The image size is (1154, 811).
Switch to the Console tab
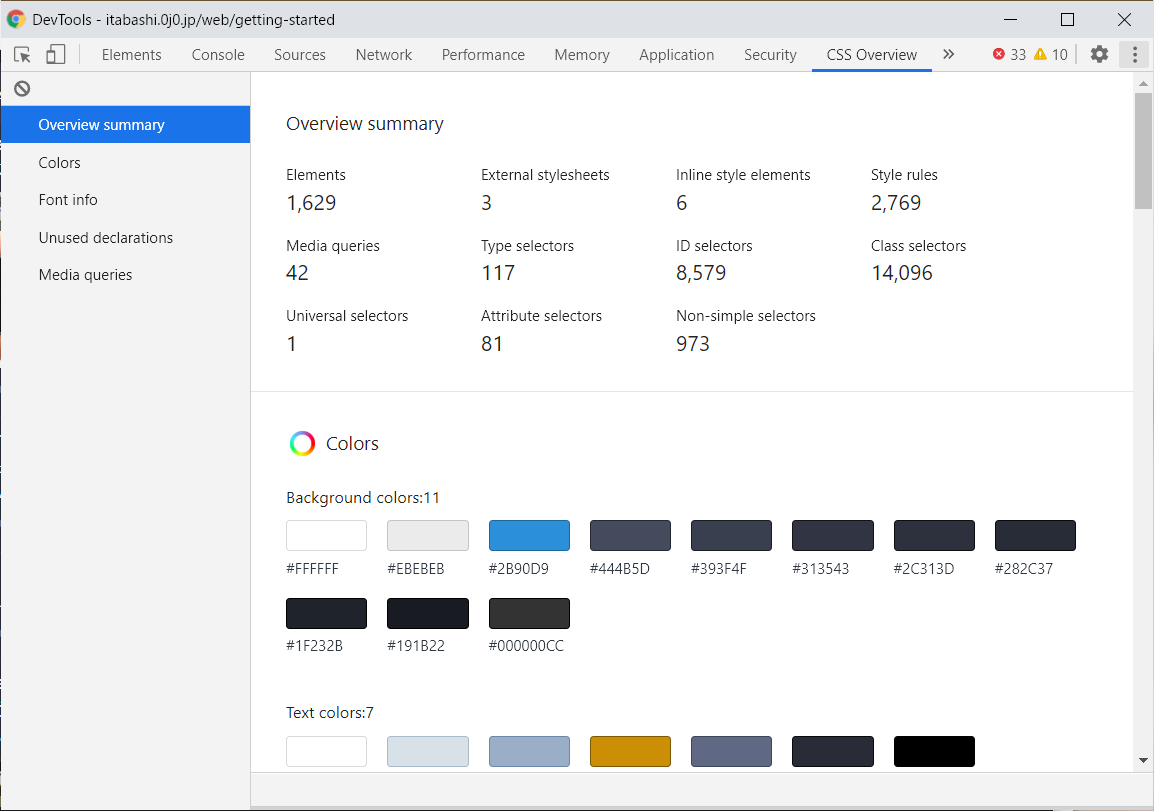218,55
